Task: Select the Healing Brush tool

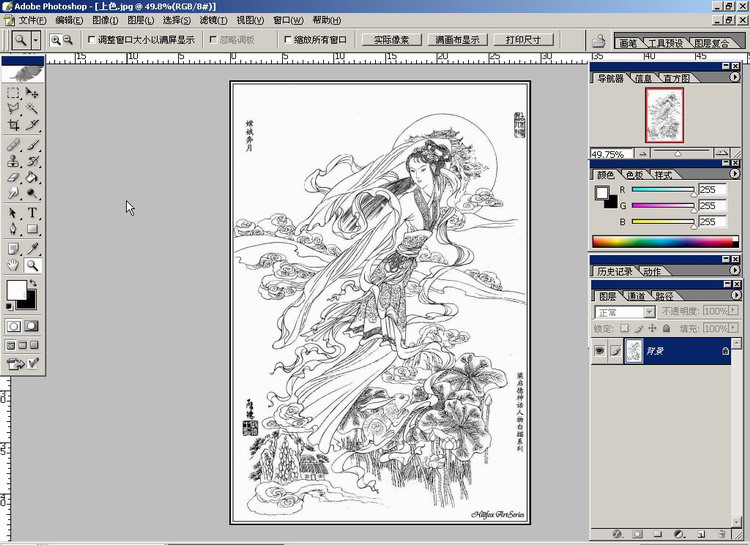Action: click(x=13, y=145)
